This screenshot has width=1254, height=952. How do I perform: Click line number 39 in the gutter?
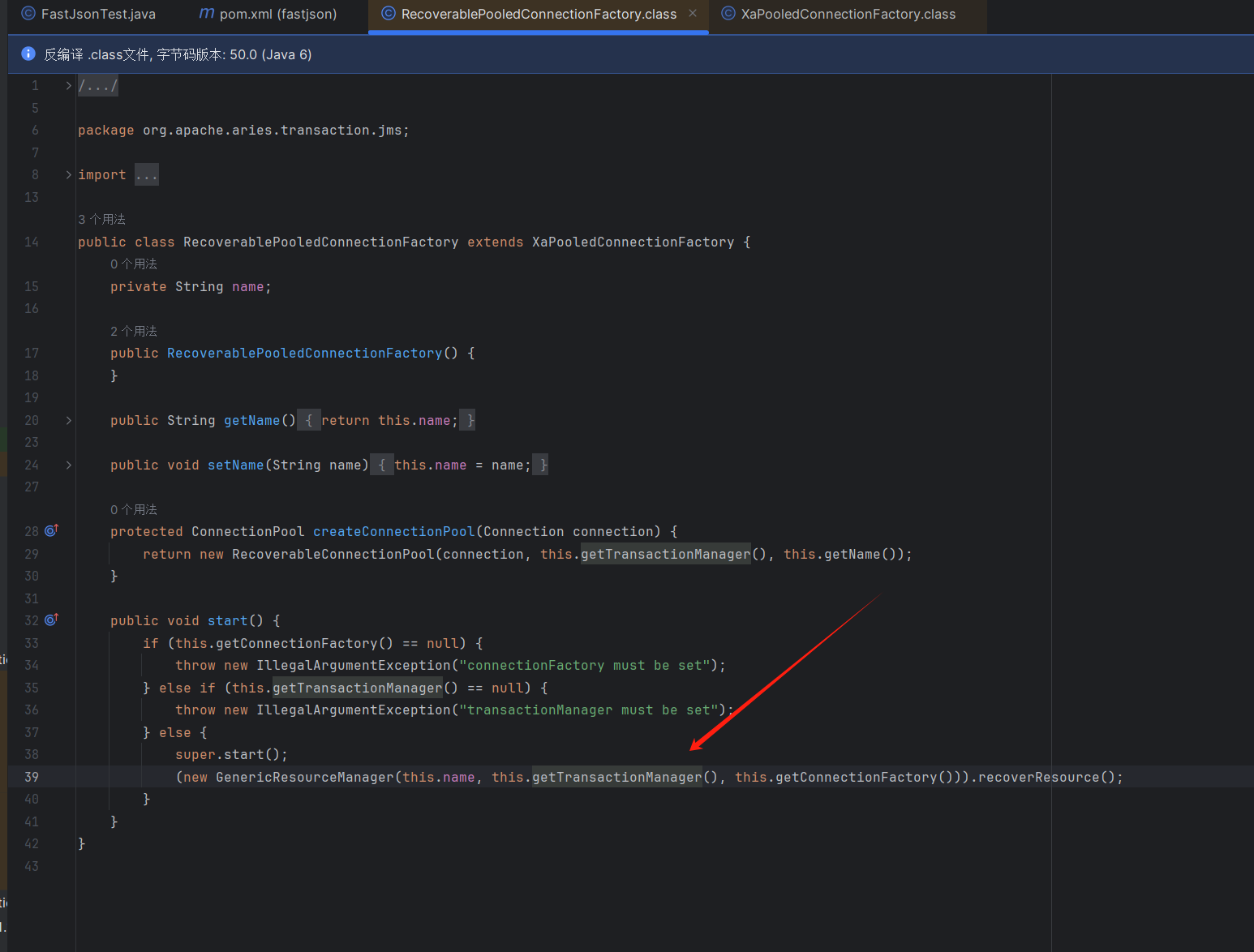pyautogui.click(x=32, y=777)
